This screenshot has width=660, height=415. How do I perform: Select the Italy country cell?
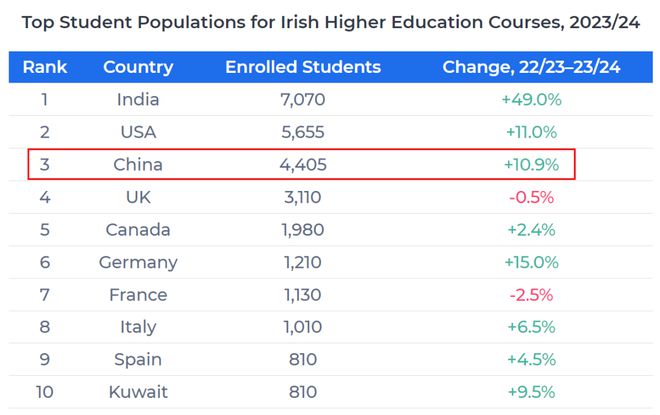138,327
